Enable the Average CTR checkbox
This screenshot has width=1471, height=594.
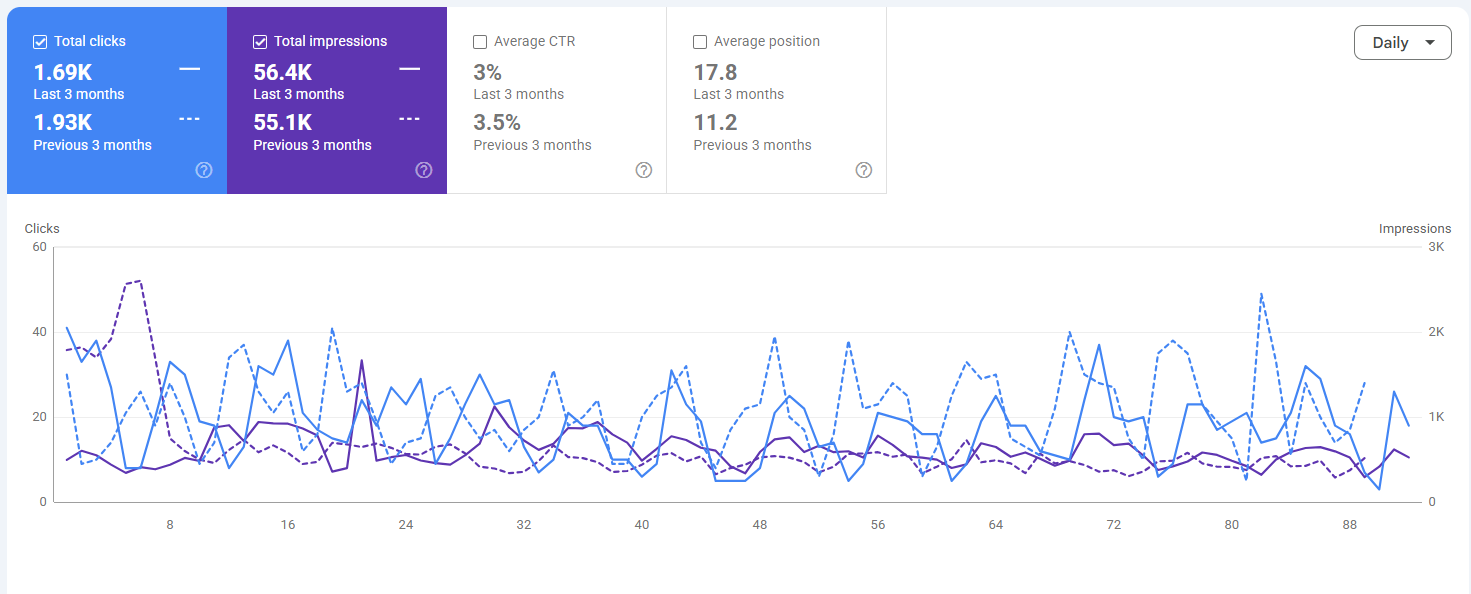pos(480,42)
